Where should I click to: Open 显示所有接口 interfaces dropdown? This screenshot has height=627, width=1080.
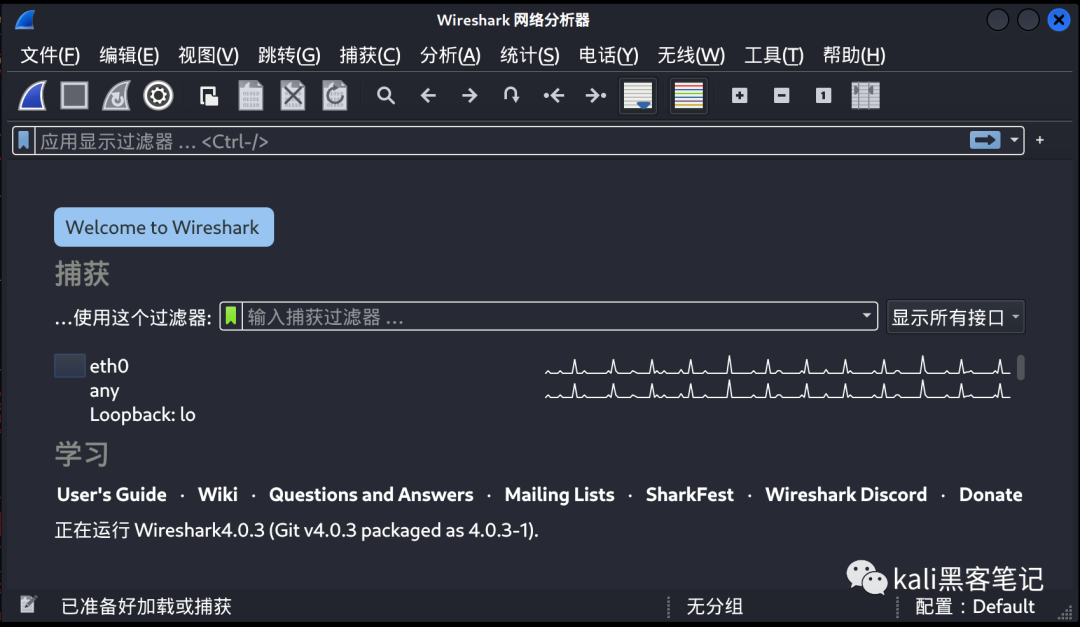[955, 317]
